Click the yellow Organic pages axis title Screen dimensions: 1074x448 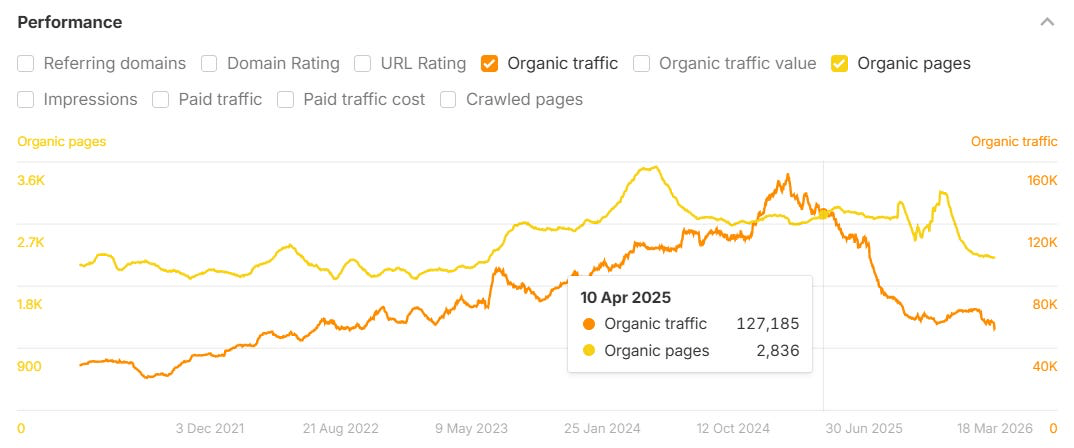[62, 141]
